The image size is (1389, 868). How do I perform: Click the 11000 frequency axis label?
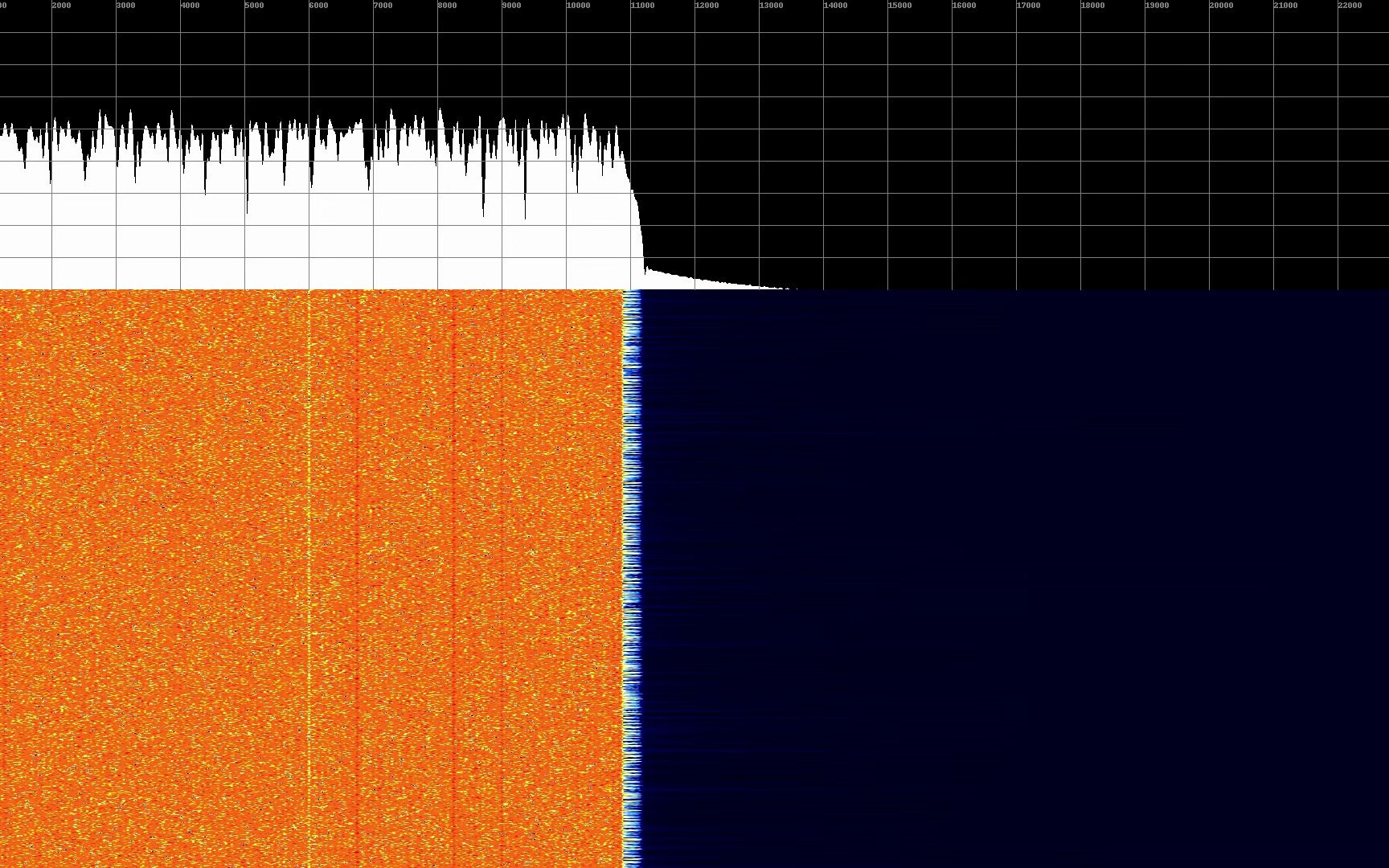click(x=643, y=6)
